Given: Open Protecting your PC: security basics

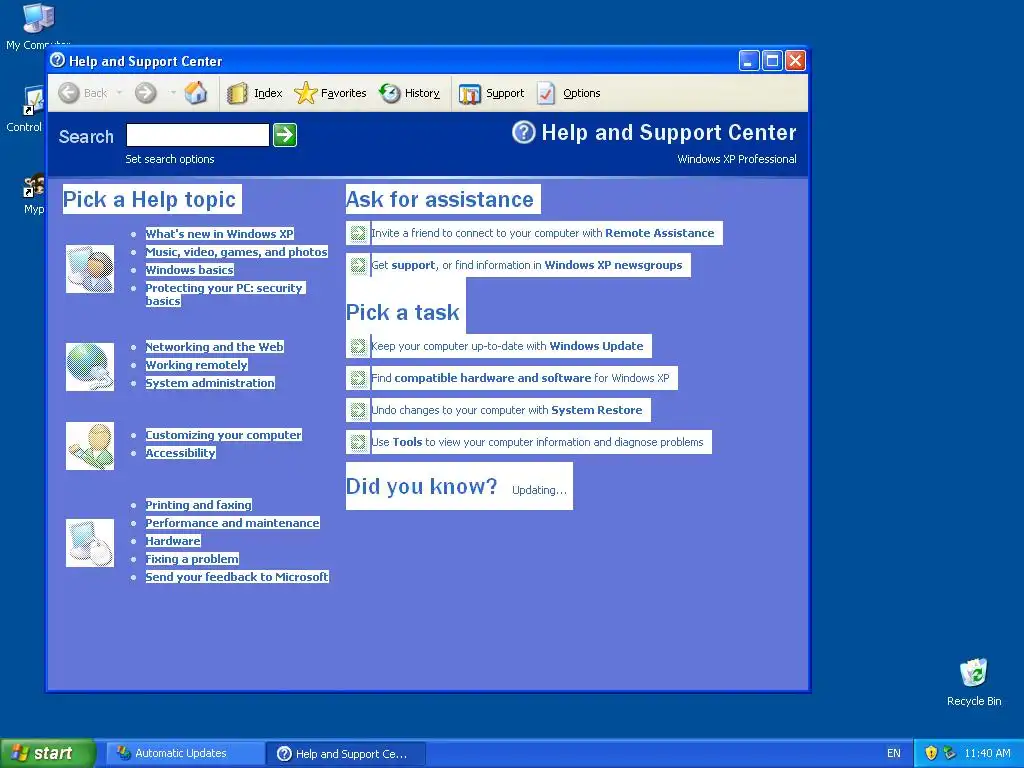Looking at the screenshot, I should coord(225,294).
